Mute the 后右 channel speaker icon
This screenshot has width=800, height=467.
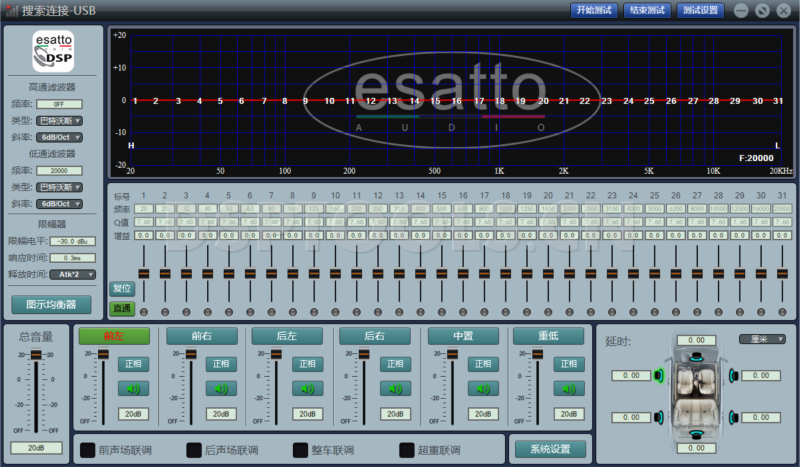click(395, 389)
